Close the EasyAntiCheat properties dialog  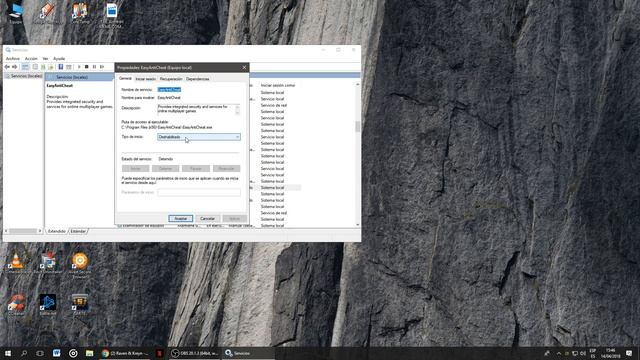click(244, 67)
